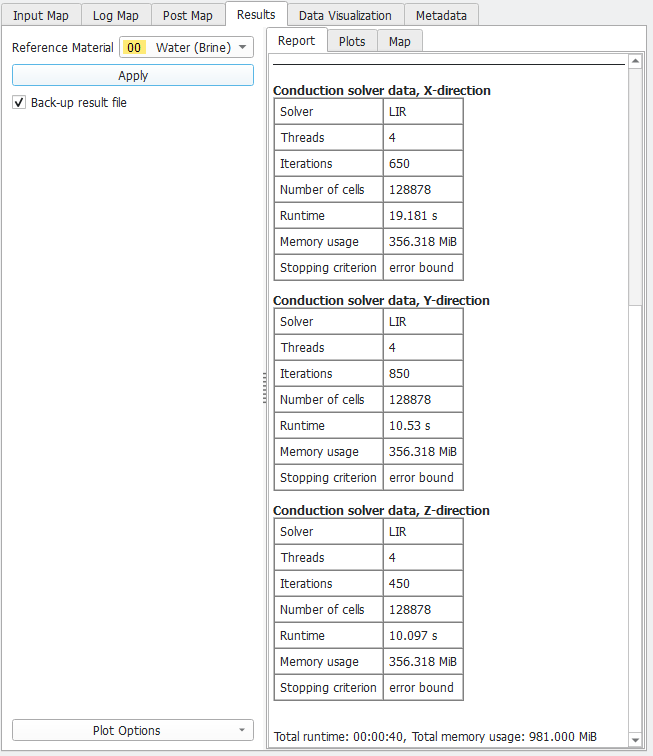Click the Total runtime summary line
This screenshot has width=653, height=756.
435,736
